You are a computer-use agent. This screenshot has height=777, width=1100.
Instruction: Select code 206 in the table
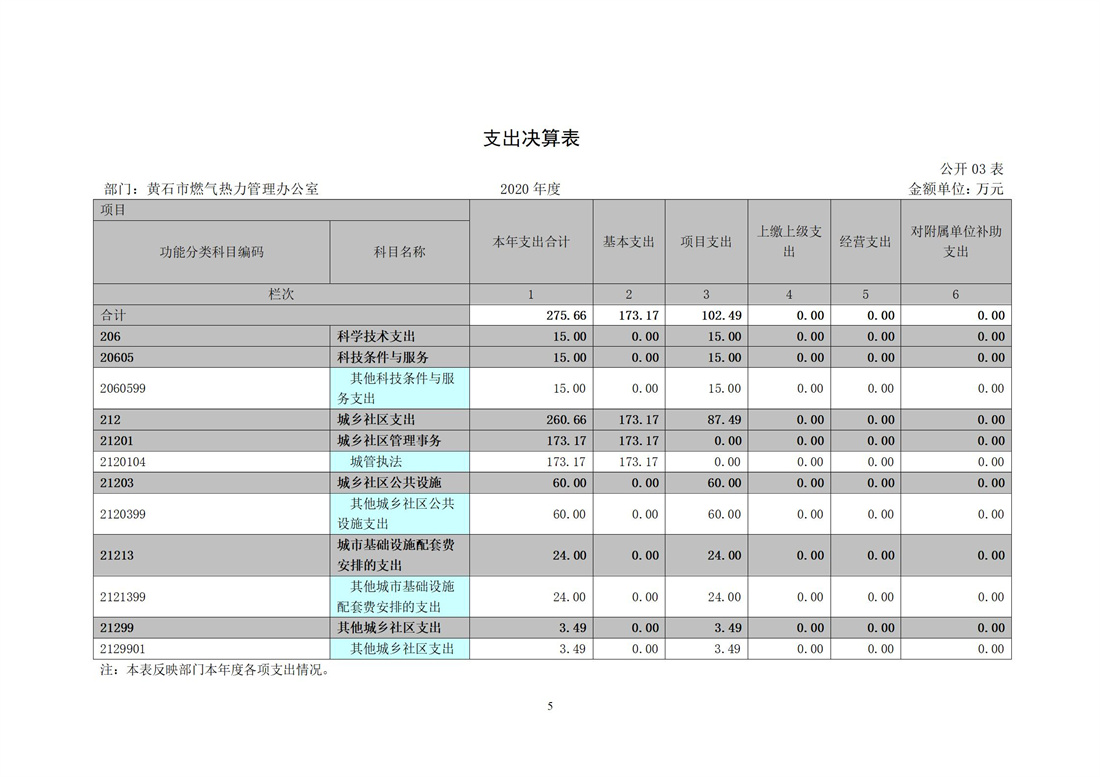click(110, 337)
